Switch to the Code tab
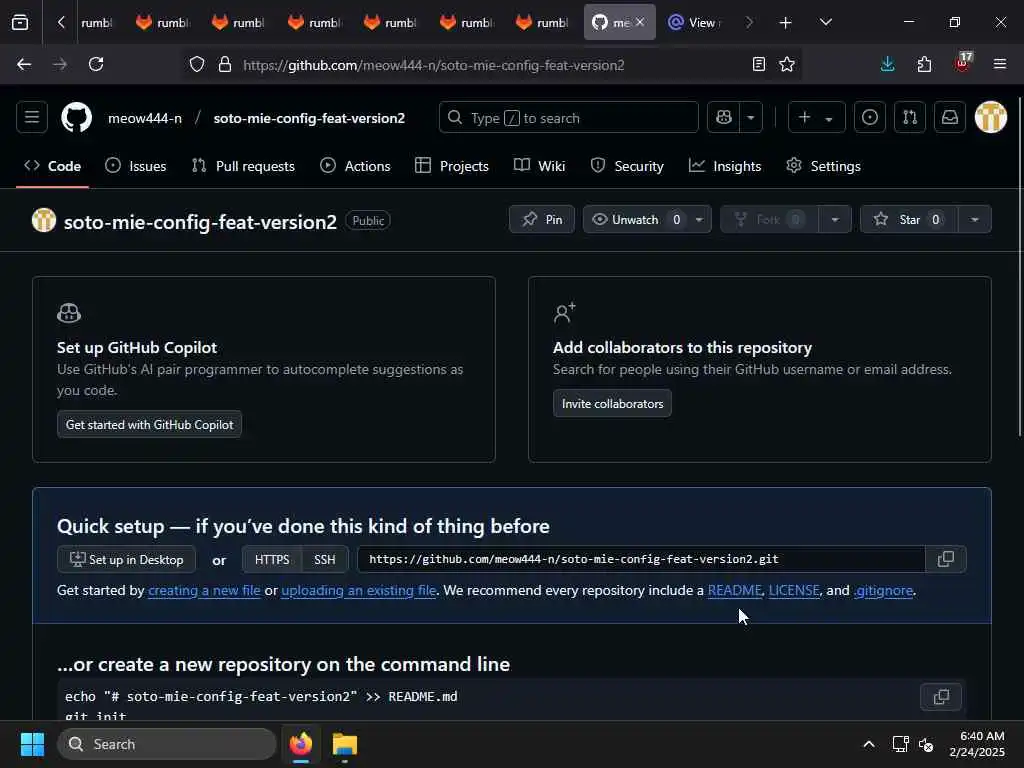The image size is (1024, 768). [53, 166]
